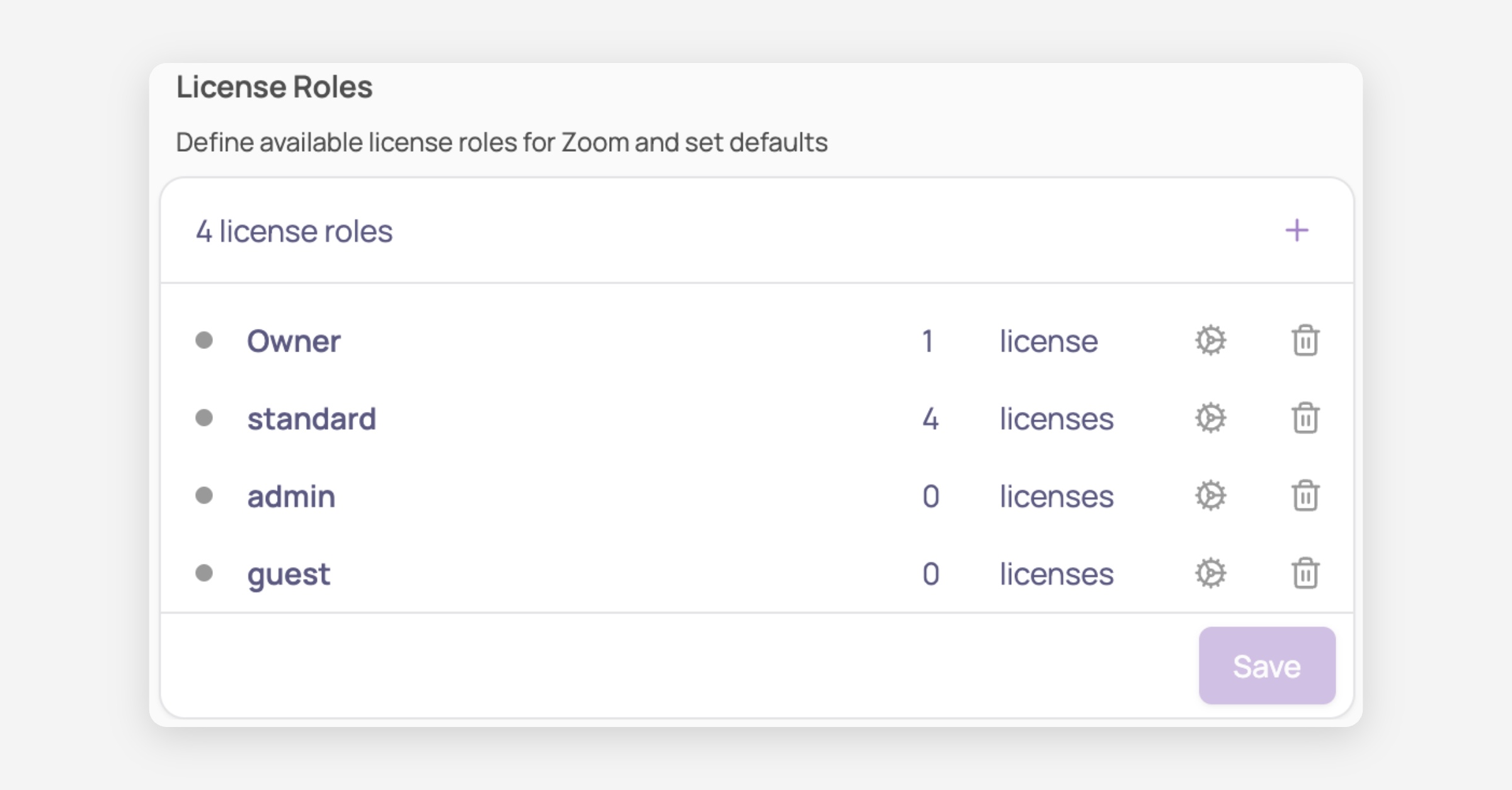Delete the admin license role

click(x=1305, y=496)
